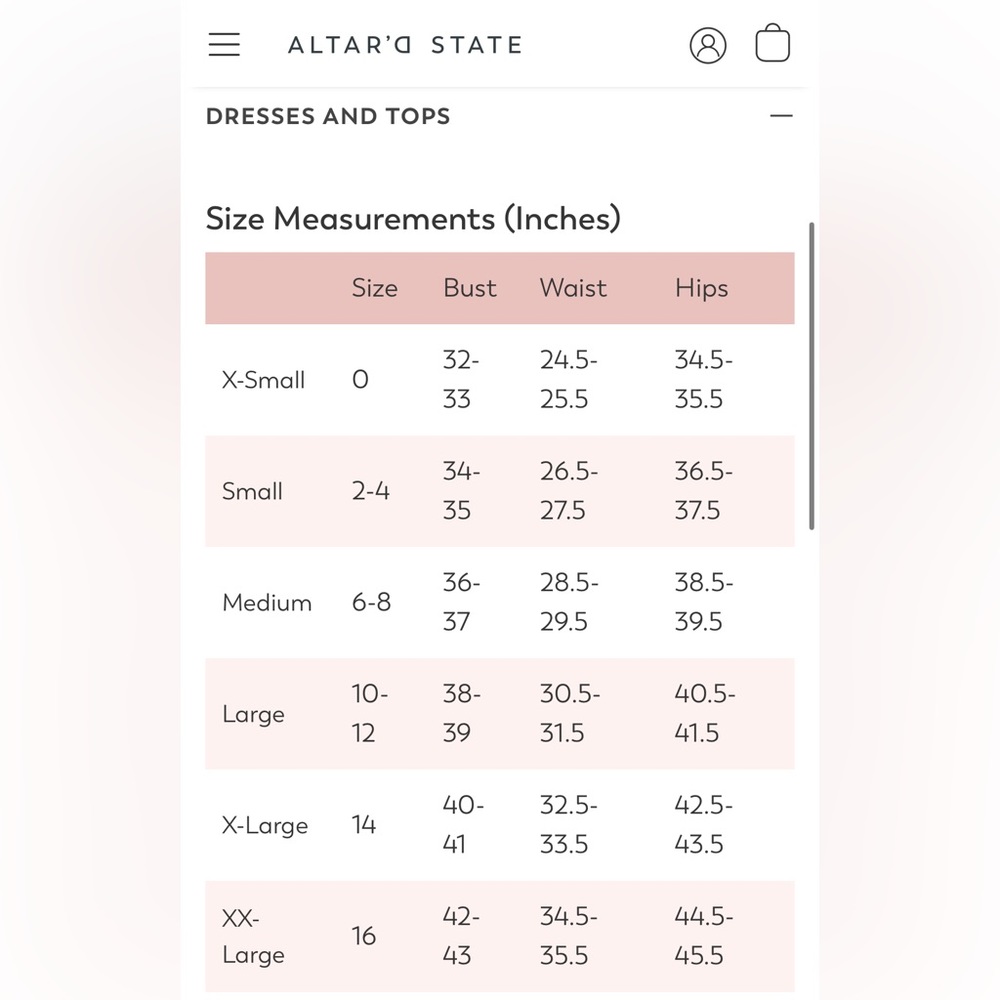The width and height of the screenshot is (1000, 1000).
Task: Select the X-Small row label
Action: pos(263,380)
